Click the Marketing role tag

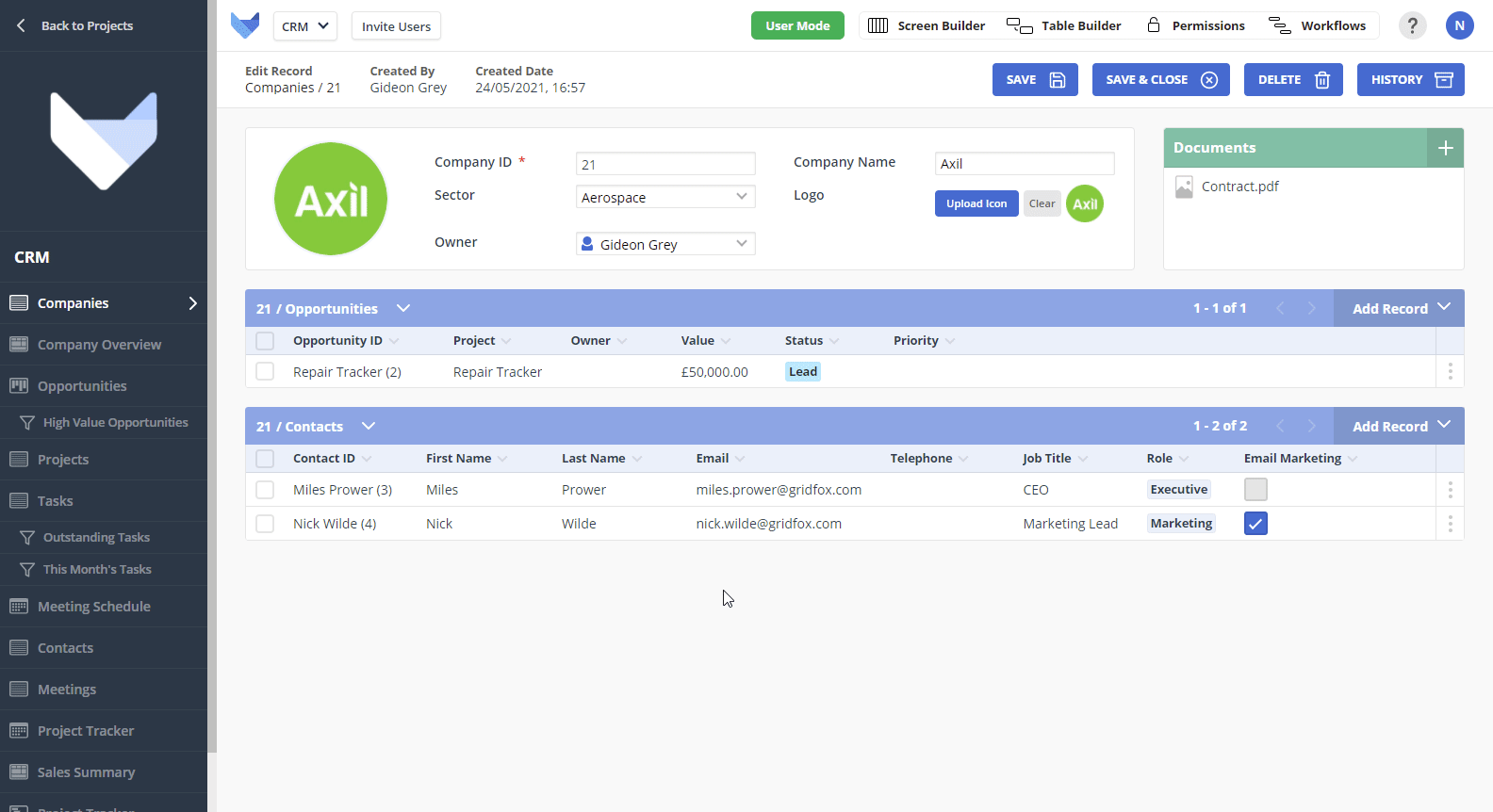pyautogui.click(x=1181, y=524)
